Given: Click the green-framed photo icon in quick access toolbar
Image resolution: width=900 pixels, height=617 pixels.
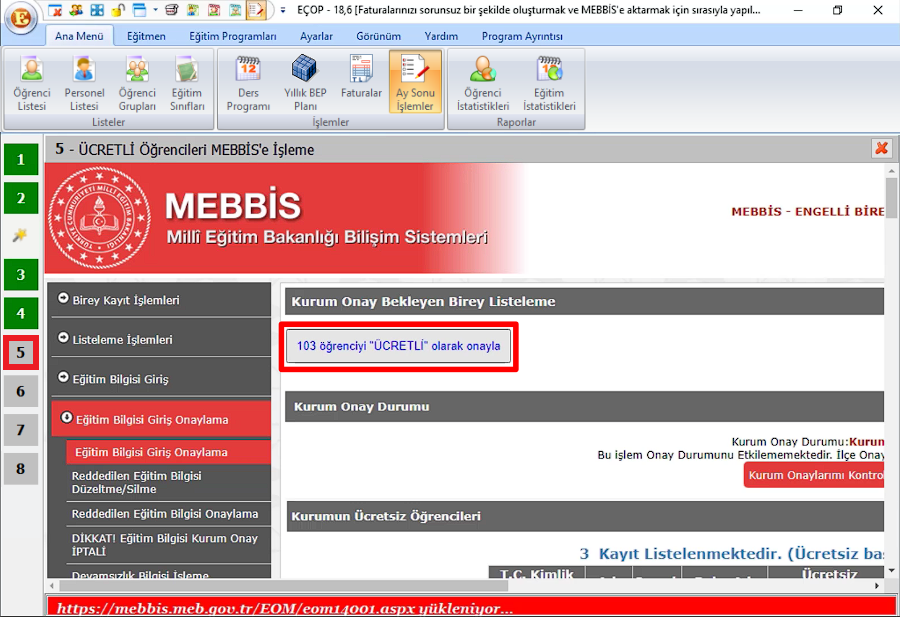Looking at the screenshot, I should (x=193, y=10).
